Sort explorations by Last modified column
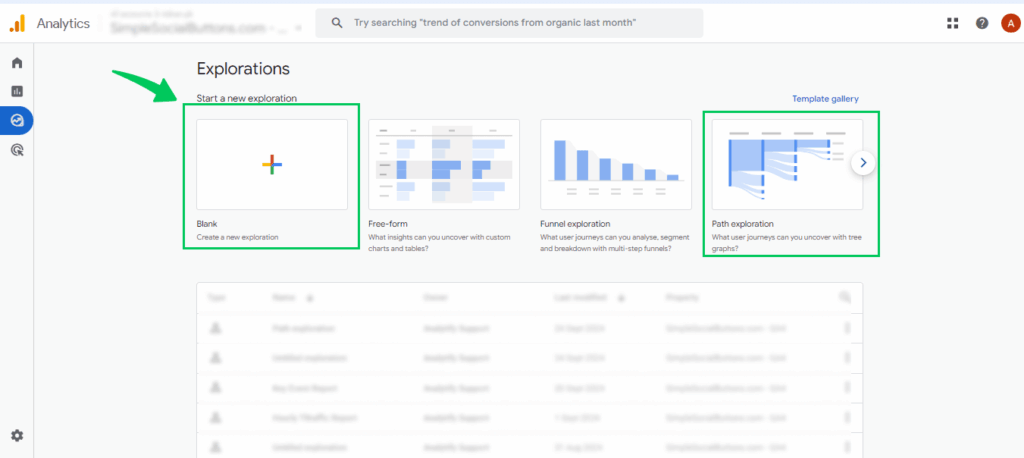 coord(592,297)
